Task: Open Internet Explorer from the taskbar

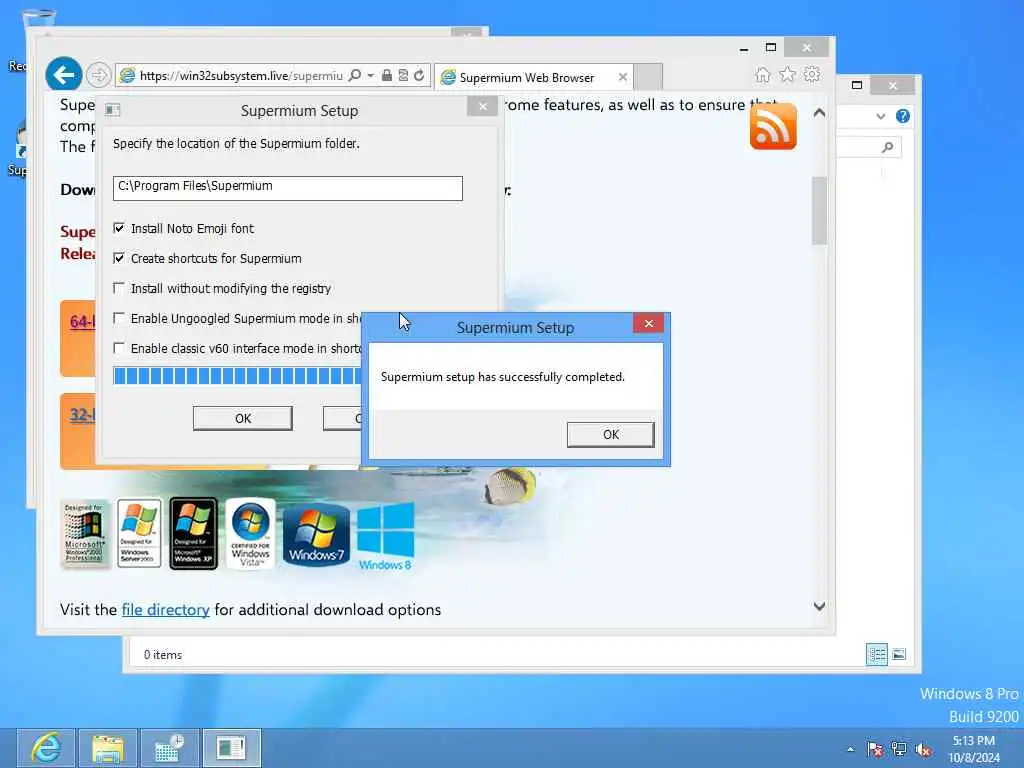Action: pyautogui.click(x=46, y=748)
